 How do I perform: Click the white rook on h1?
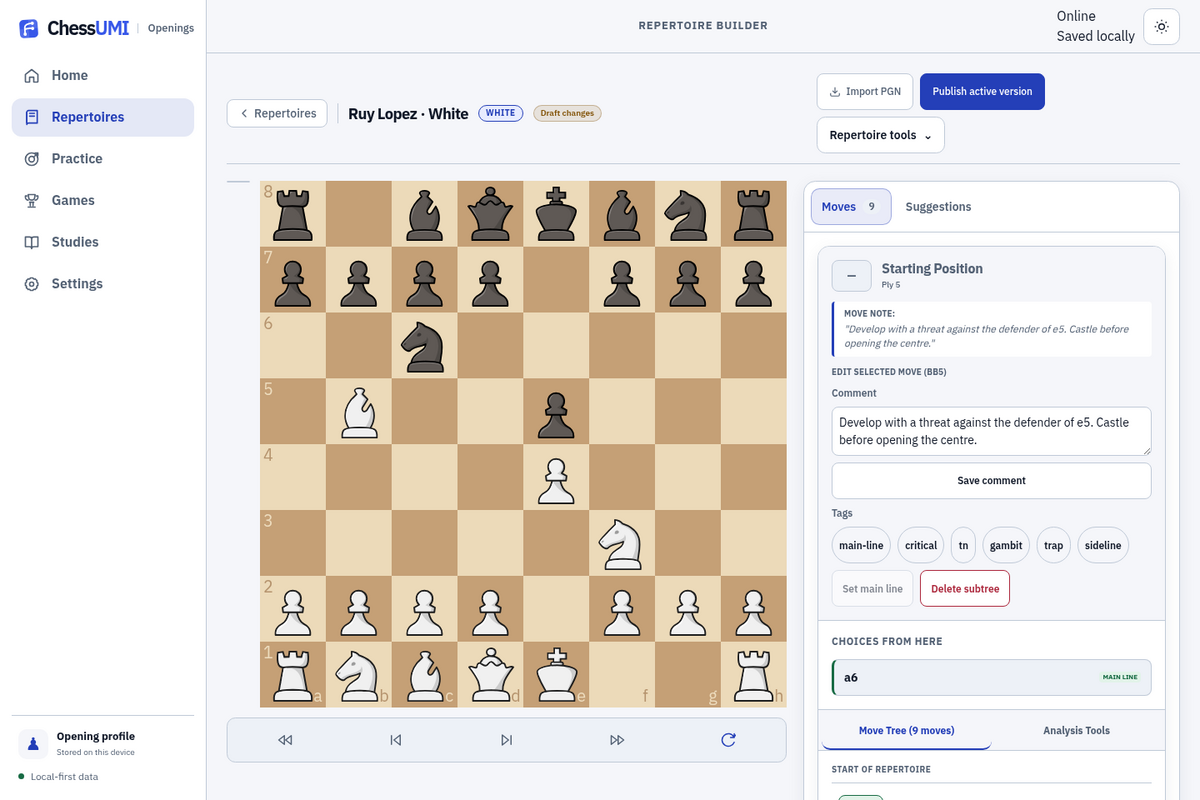(x=753, y=674)
